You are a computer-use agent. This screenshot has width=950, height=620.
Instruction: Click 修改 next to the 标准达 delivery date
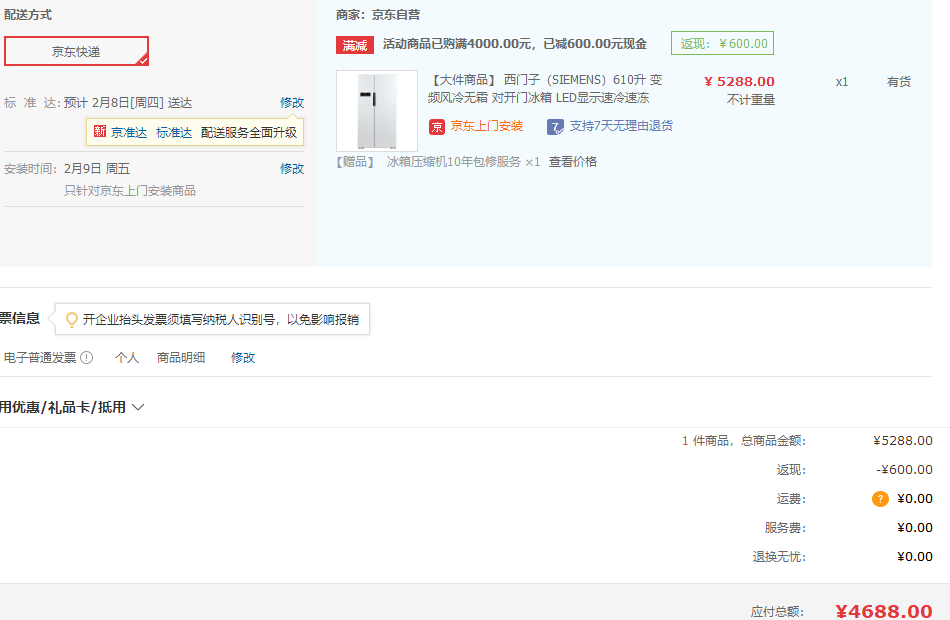tap(291, 102)
